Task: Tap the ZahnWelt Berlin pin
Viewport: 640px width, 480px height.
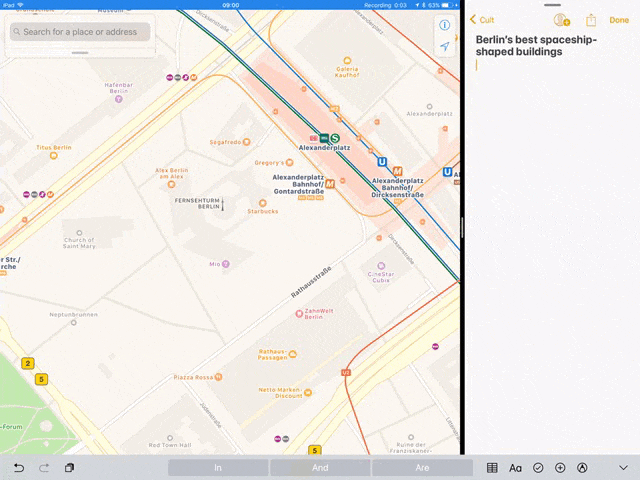Action: point(299,313)
